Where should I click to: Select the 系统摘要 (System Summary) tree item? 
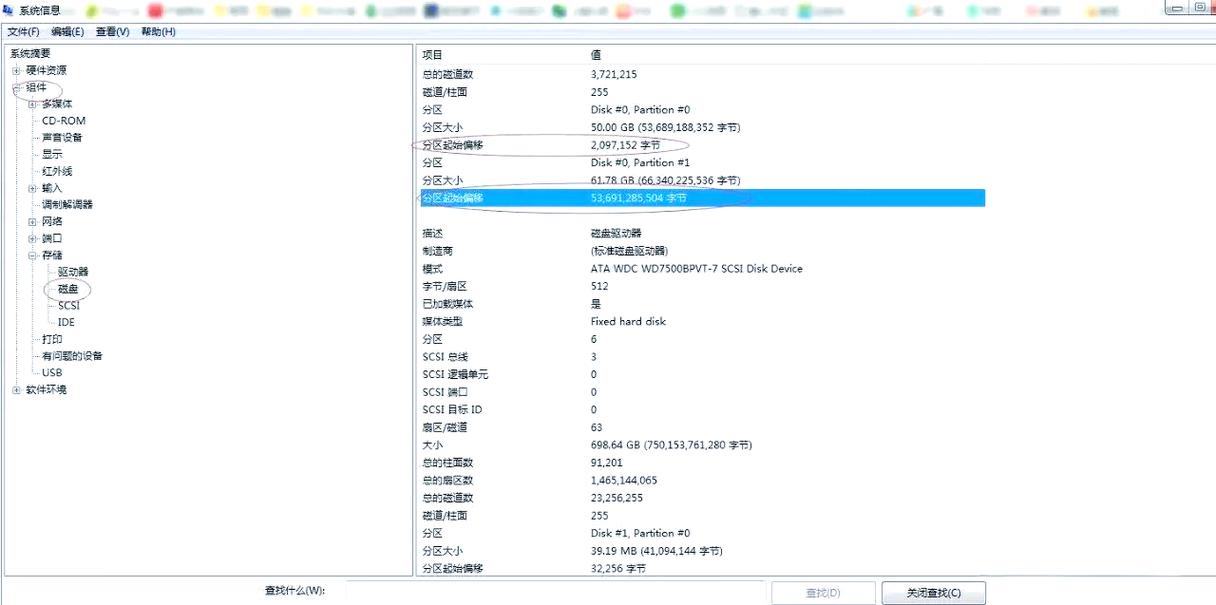pyautogui.click(x=29, y=51)
